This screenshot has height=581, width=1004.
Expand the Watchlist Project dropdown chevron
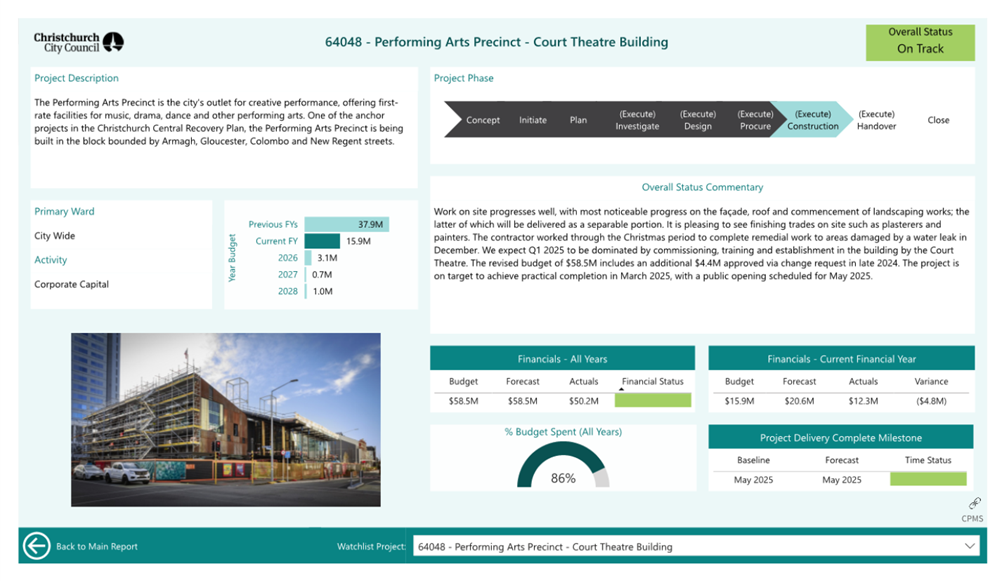coord(969,546)
